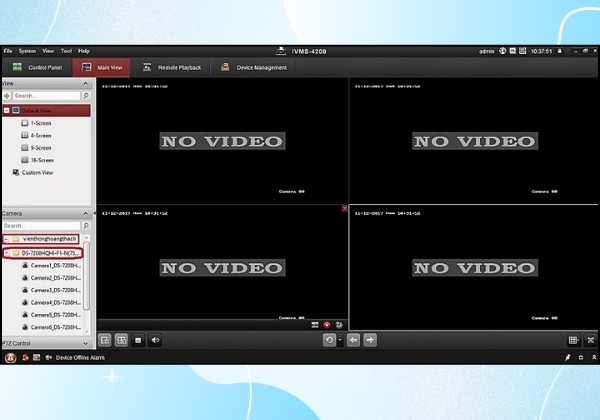This screenshot has height=420, width=600.
Task: Open Custom View in the tree
Action: pos(33,173)
